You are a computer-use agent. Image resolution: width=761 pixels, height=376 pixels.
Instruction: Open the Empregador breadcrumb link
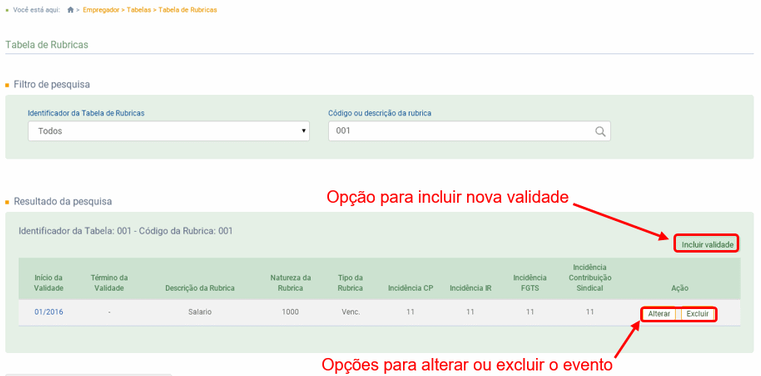(101, 10)
